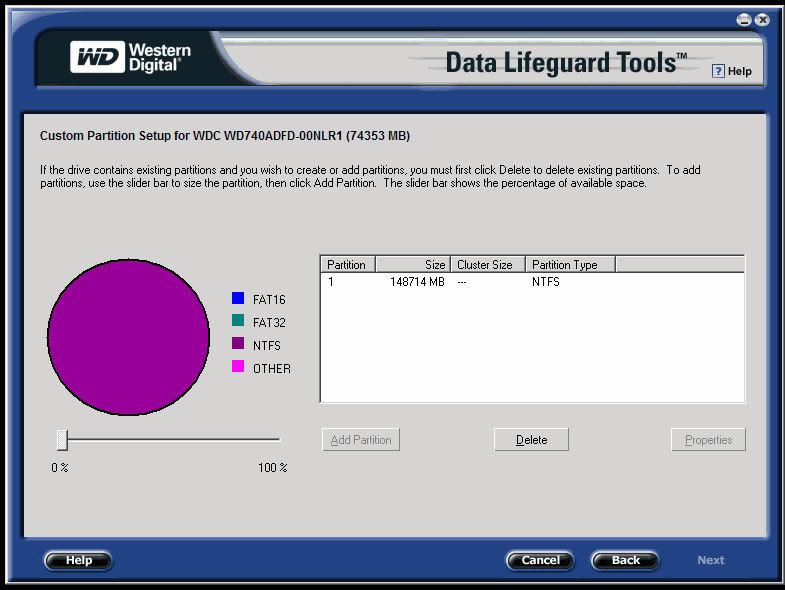Click the Data Lifeguard Tools title
The width and height of the screenshot is (785, 590).
566,63
